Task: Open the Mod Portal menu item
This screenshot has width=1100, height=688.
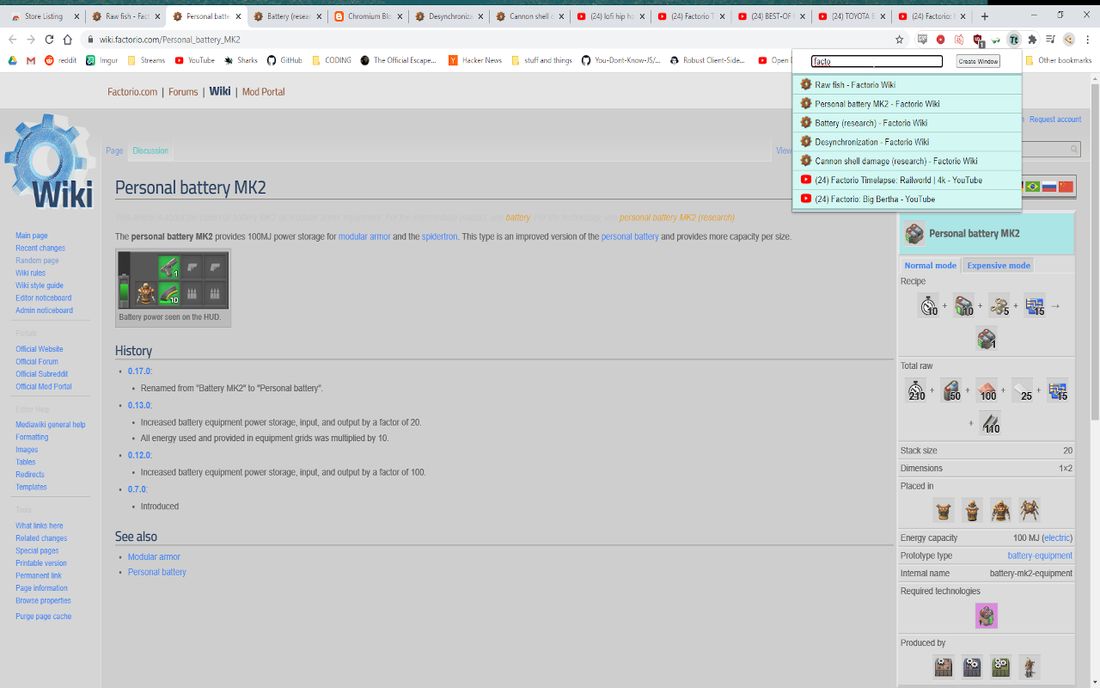Action: click(263, 91)
